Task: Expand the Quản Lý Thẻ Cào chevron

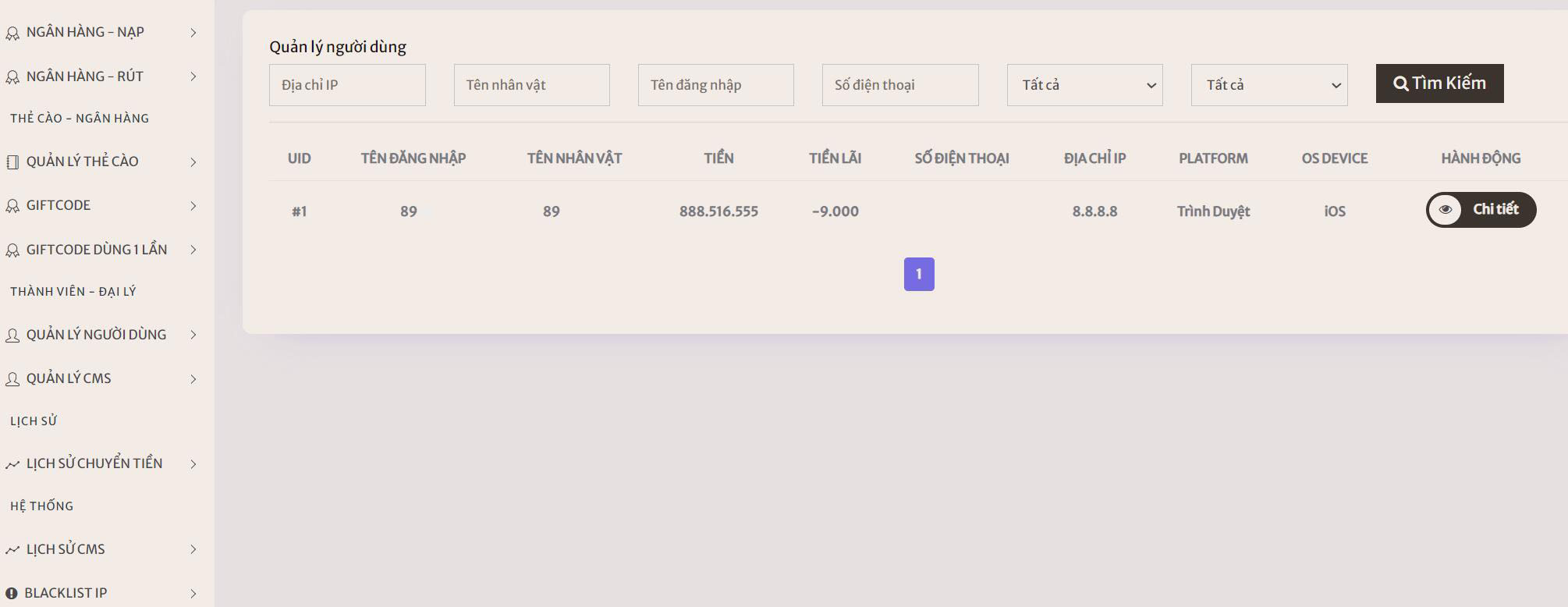Action: click(193, 162)
